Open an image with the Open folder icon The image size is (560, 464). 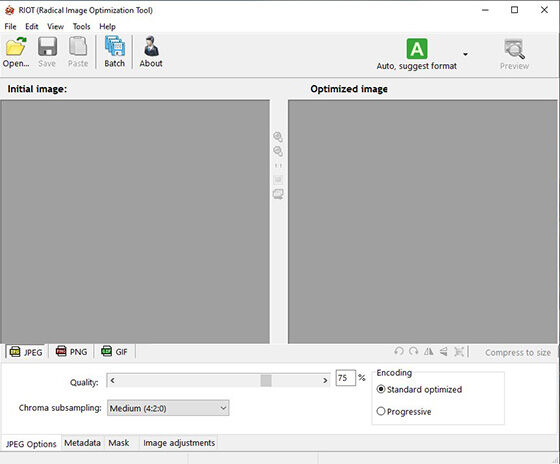(x=16, y=46)
